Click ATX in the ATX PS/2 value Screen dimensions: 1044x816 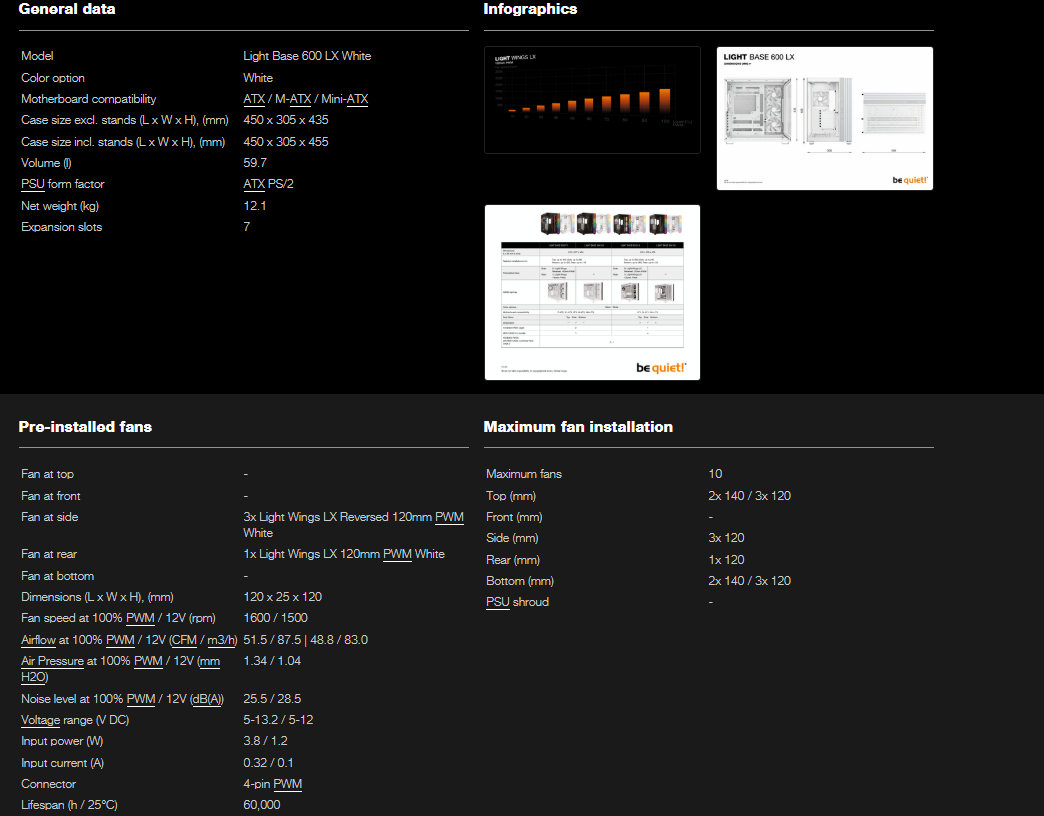[x=254, y=184]
